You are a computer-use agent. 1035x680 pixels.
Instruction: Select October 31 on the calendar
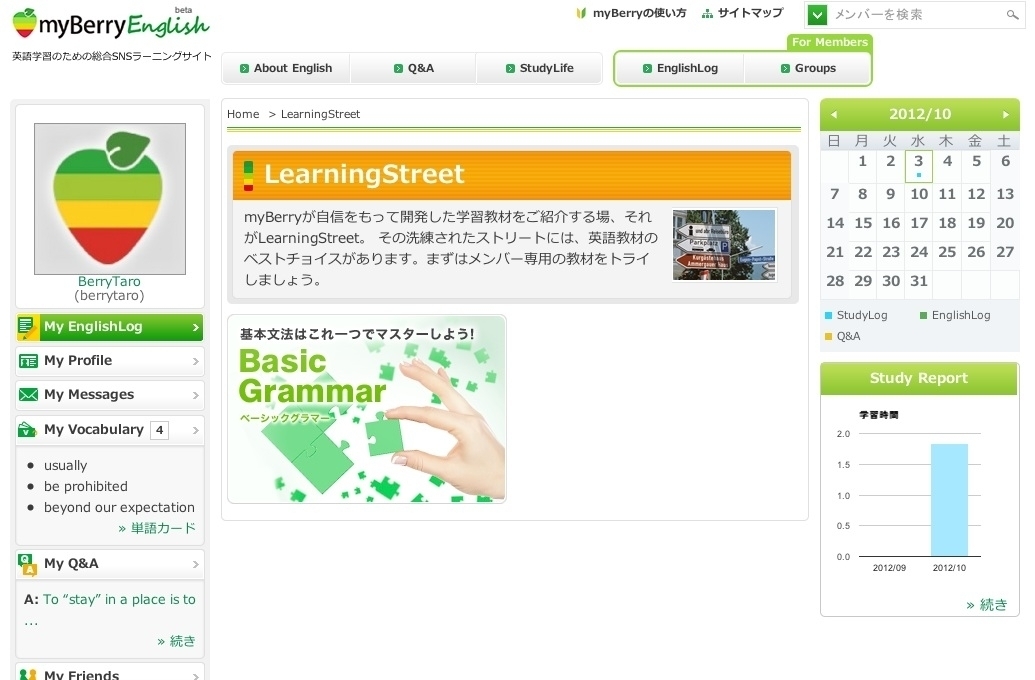pyautogui.click(x=919, y=281)
